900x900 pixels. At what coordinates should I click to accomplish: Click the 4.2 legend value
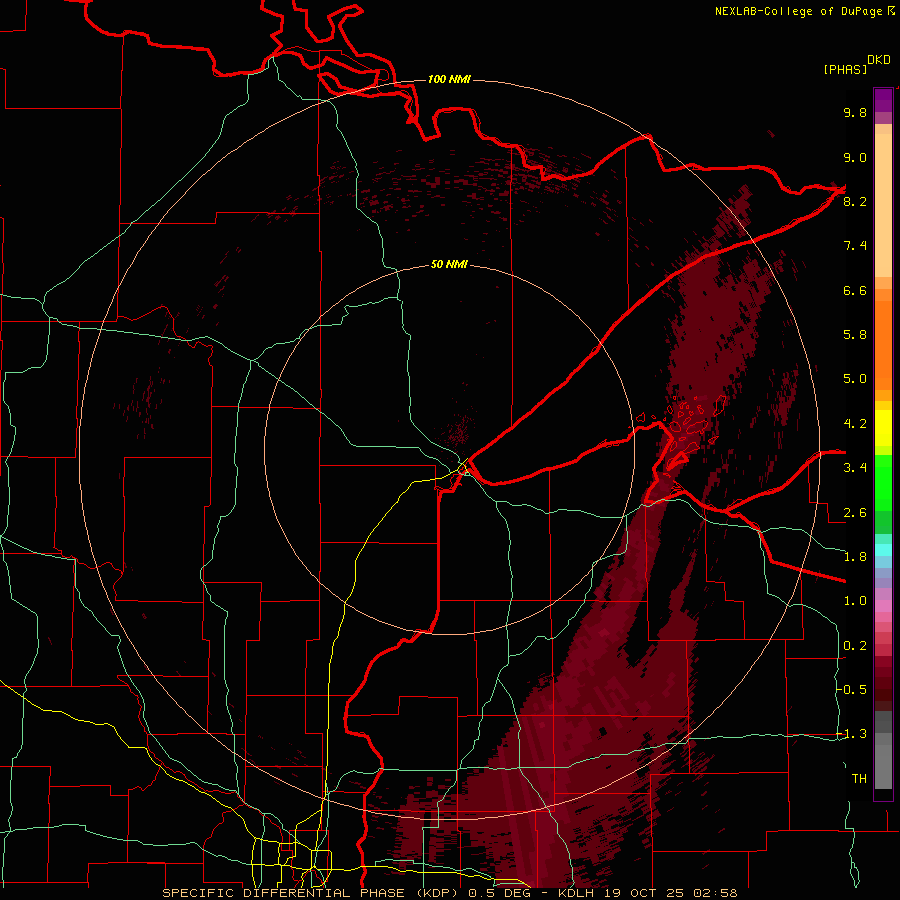(855, 424)
